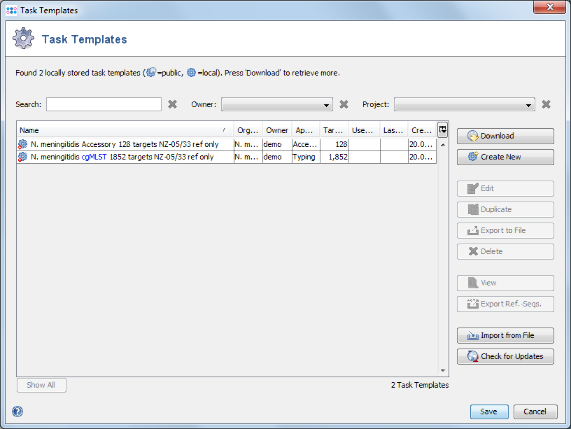The image size is (571, 429).
Task: Sort by the Owner column header
Action: [277, 130]
